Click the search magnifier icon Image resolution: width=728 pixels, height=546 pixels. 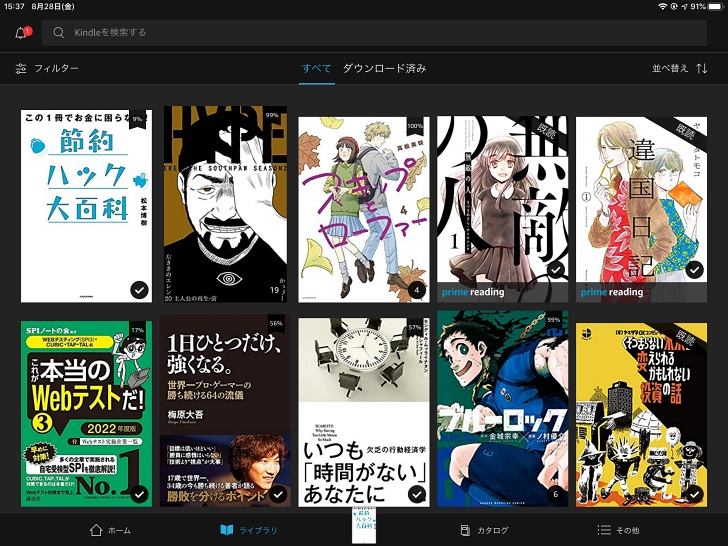pos(58,32)
